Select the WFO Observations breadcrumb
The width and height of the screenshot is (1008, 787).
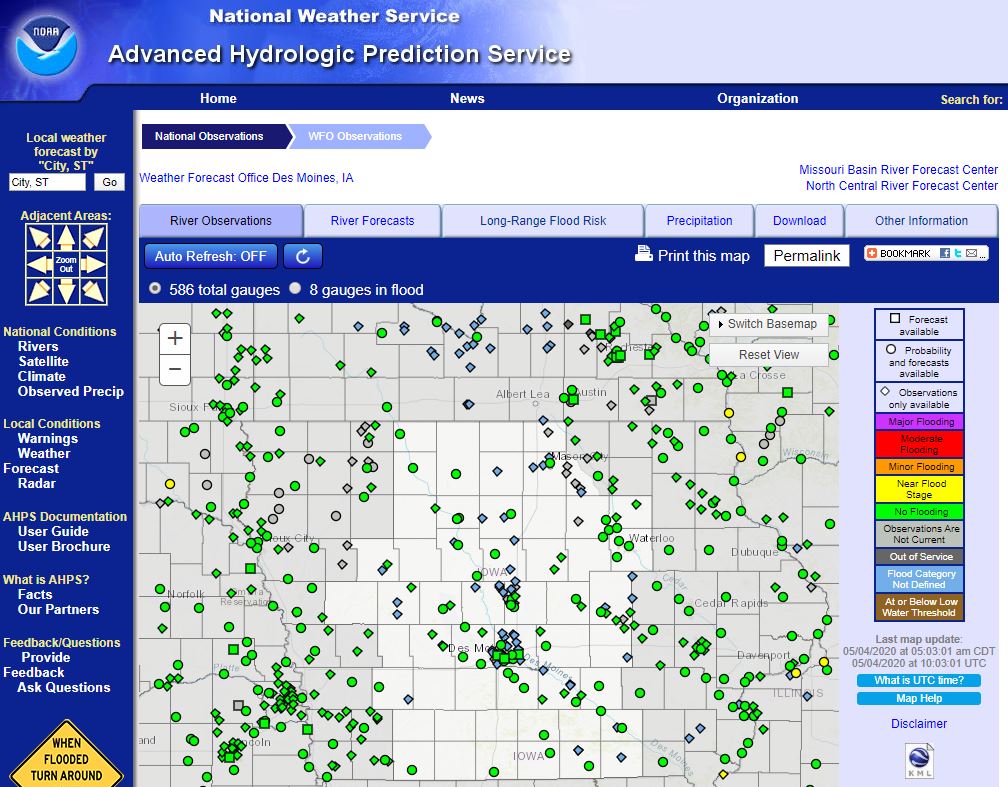pos(358,136)
